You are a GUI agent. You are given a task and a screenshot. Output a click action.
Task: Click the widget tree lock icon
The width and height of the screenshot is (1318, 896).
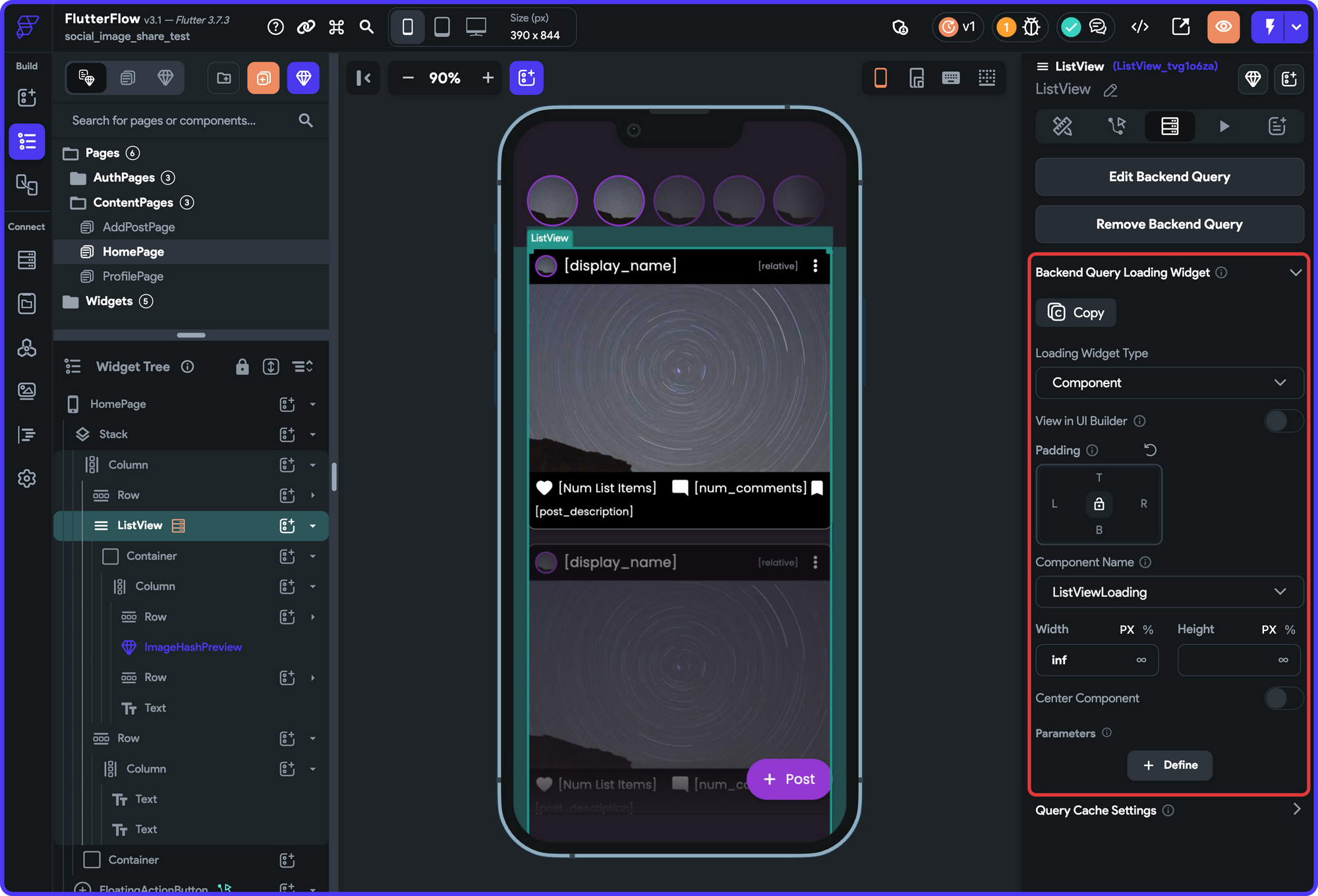242,367
